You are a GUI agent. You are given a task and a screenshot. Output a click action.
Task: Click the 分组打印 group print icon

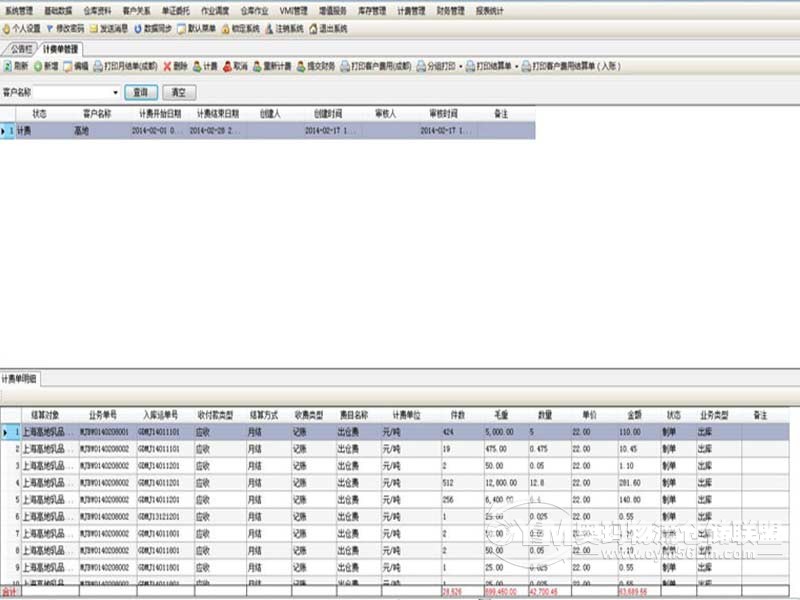point(421,66)
